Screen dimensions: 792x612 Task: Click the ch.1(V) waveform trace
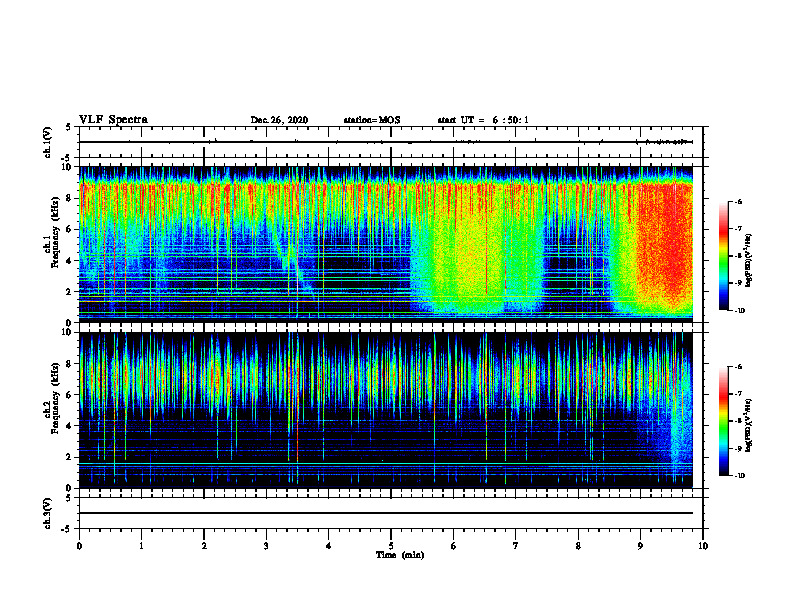tap(386, 142)
